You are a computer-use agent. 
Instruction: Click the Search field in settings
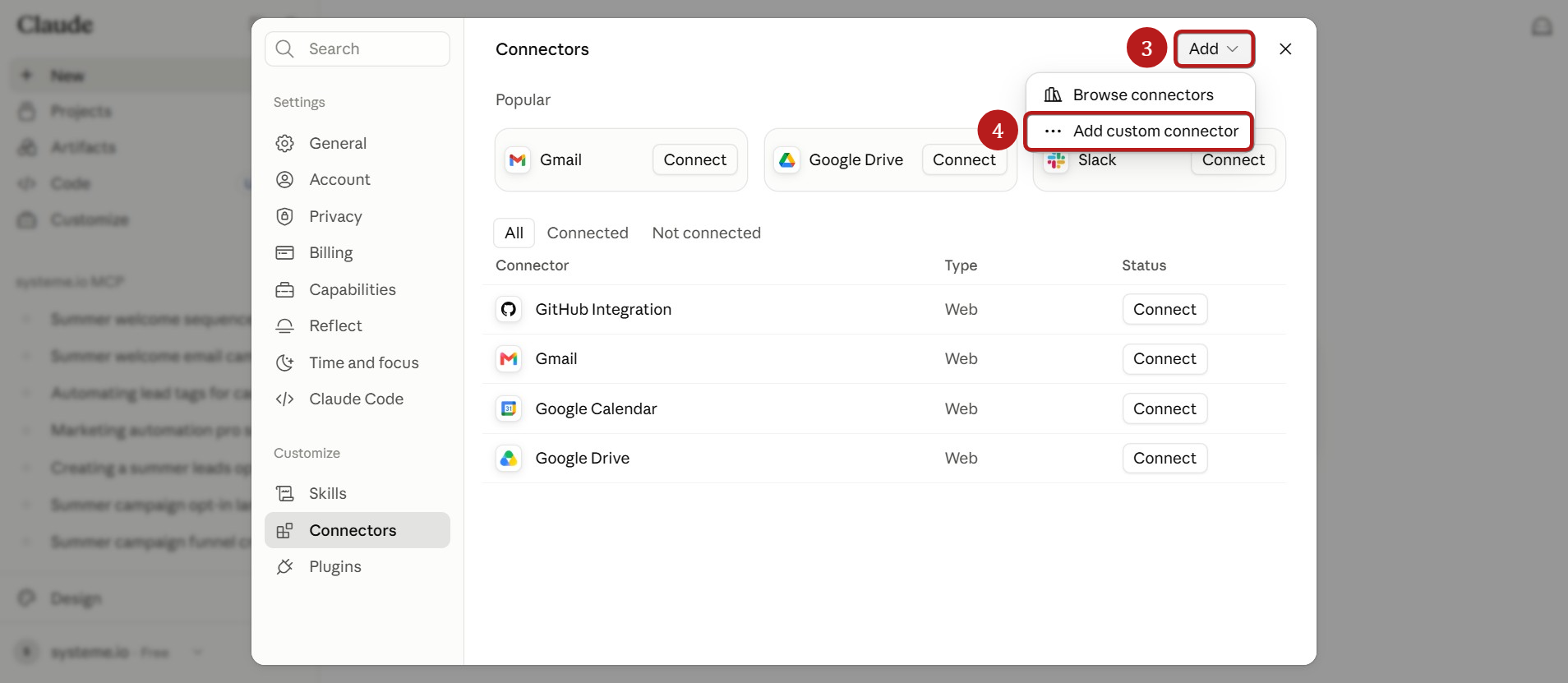(357, 48)
